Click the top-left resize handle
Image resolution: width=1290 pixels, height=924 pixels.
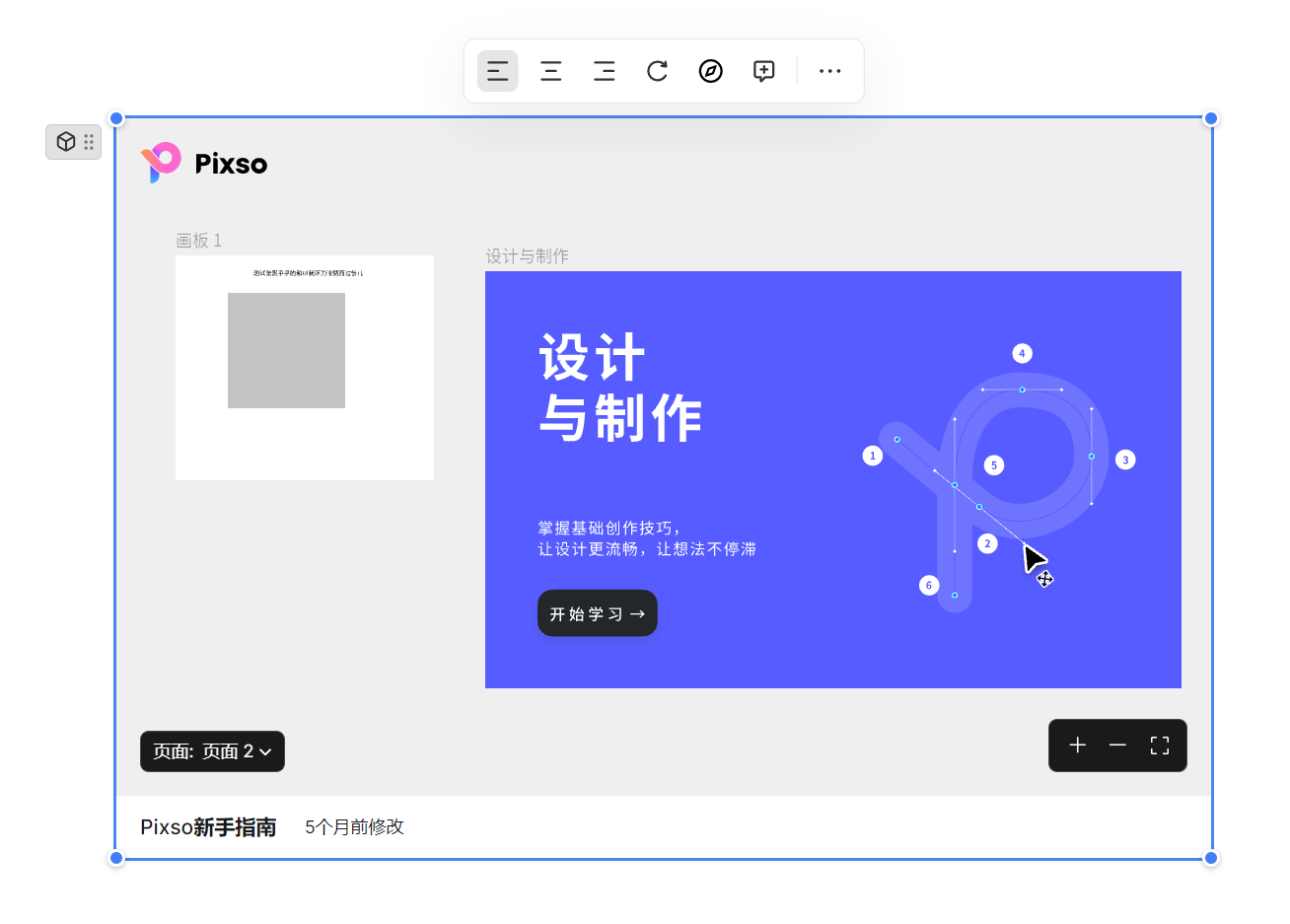click(116, 119)
